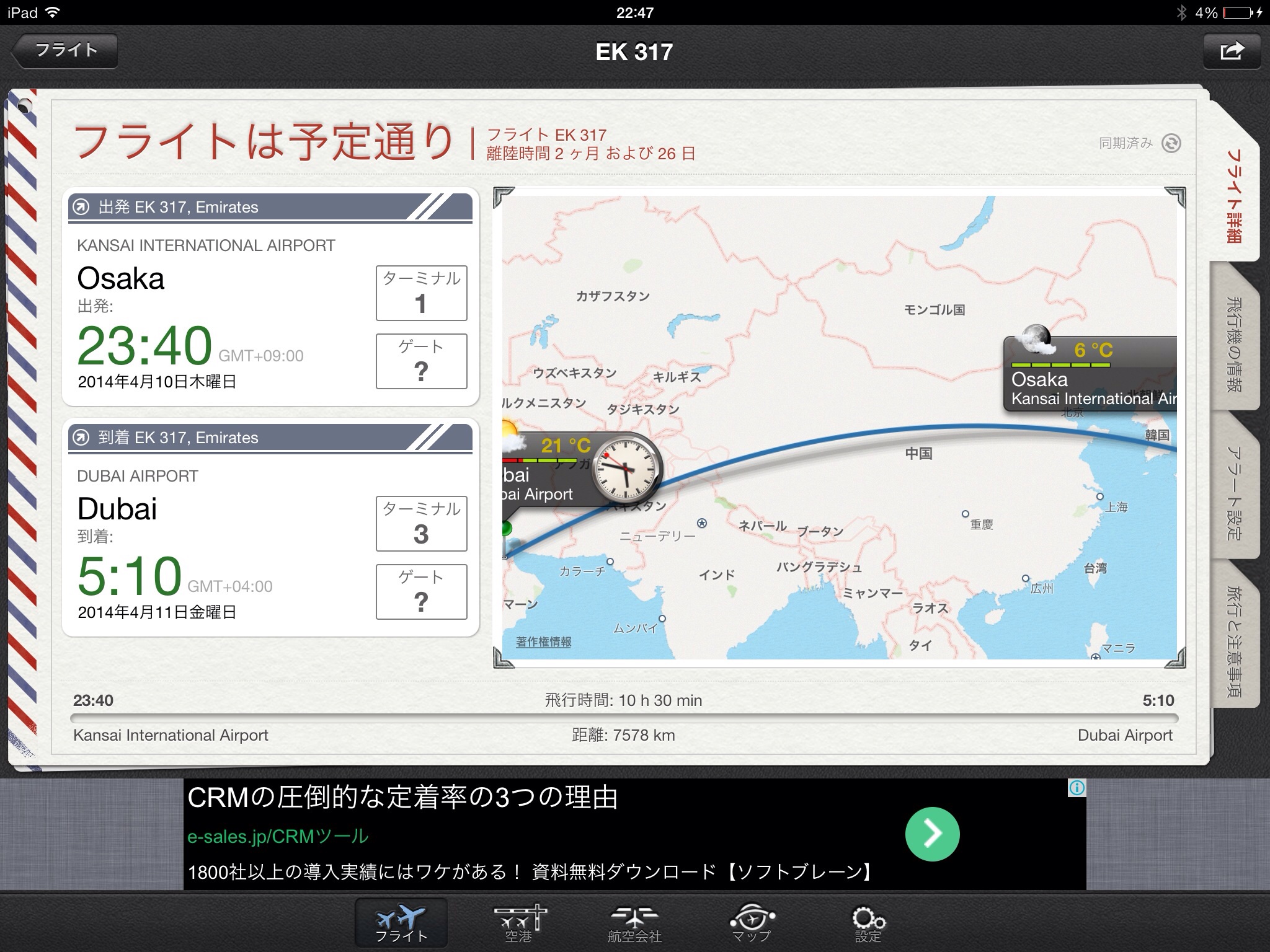Screen dimensions: 1270x952
Task: Tap the green Dubai map pin
Action: click(x=507, y=529)
